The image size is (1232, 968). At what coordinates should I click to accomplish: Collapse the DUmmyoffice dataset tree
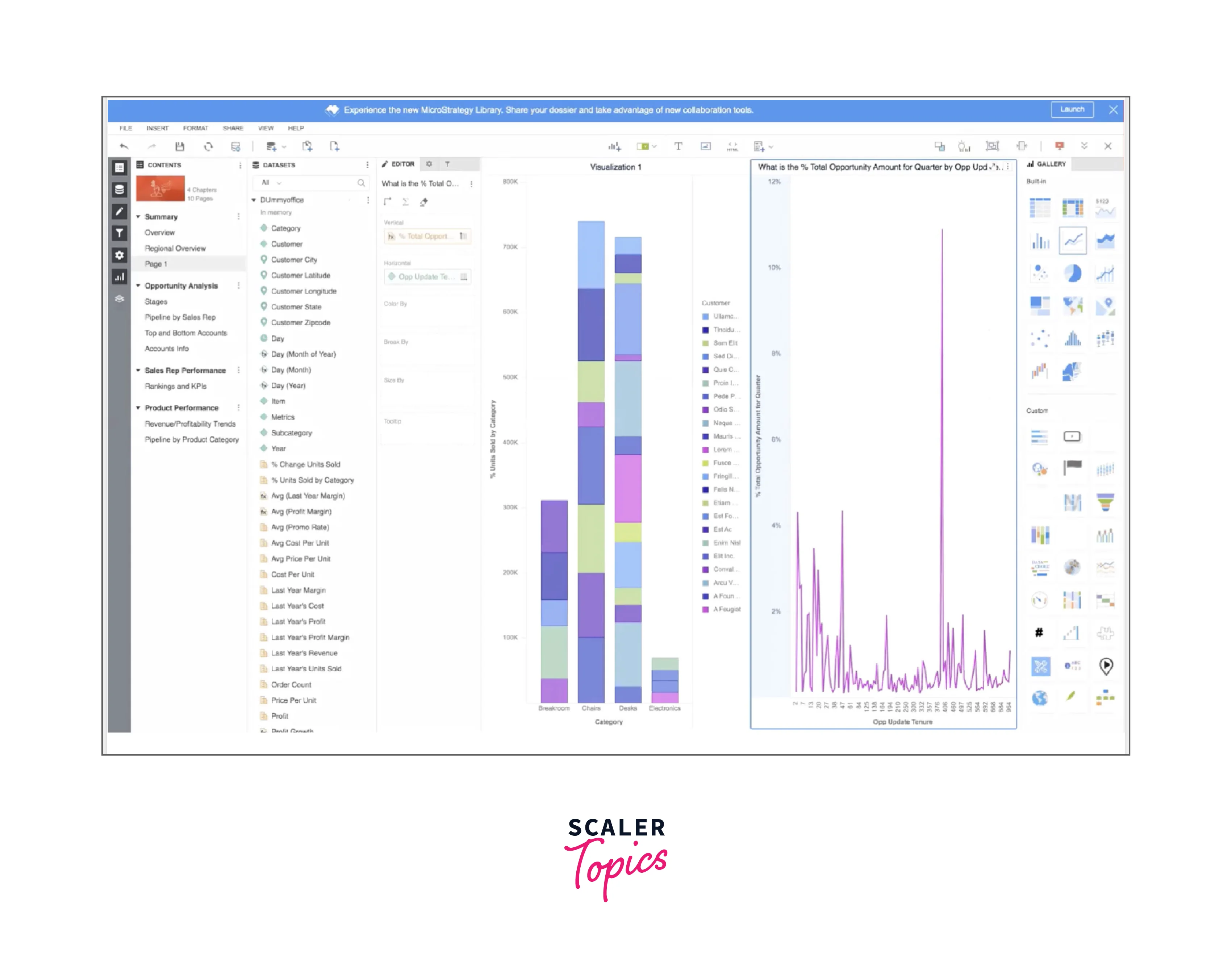pos(254,200)
